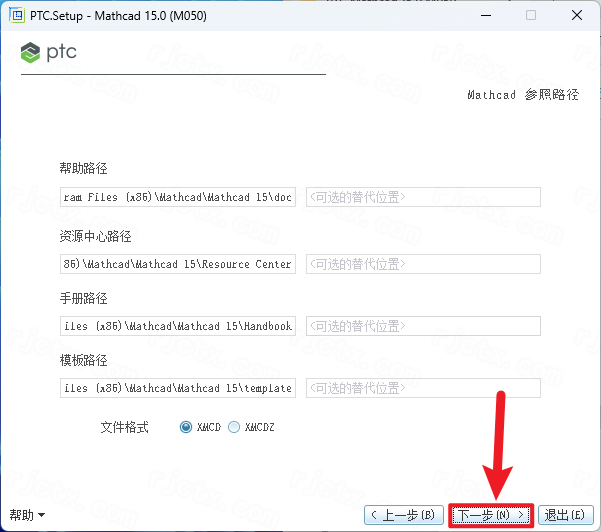Minimize the PTC.Setup installer window

click(x=484, y=15)
